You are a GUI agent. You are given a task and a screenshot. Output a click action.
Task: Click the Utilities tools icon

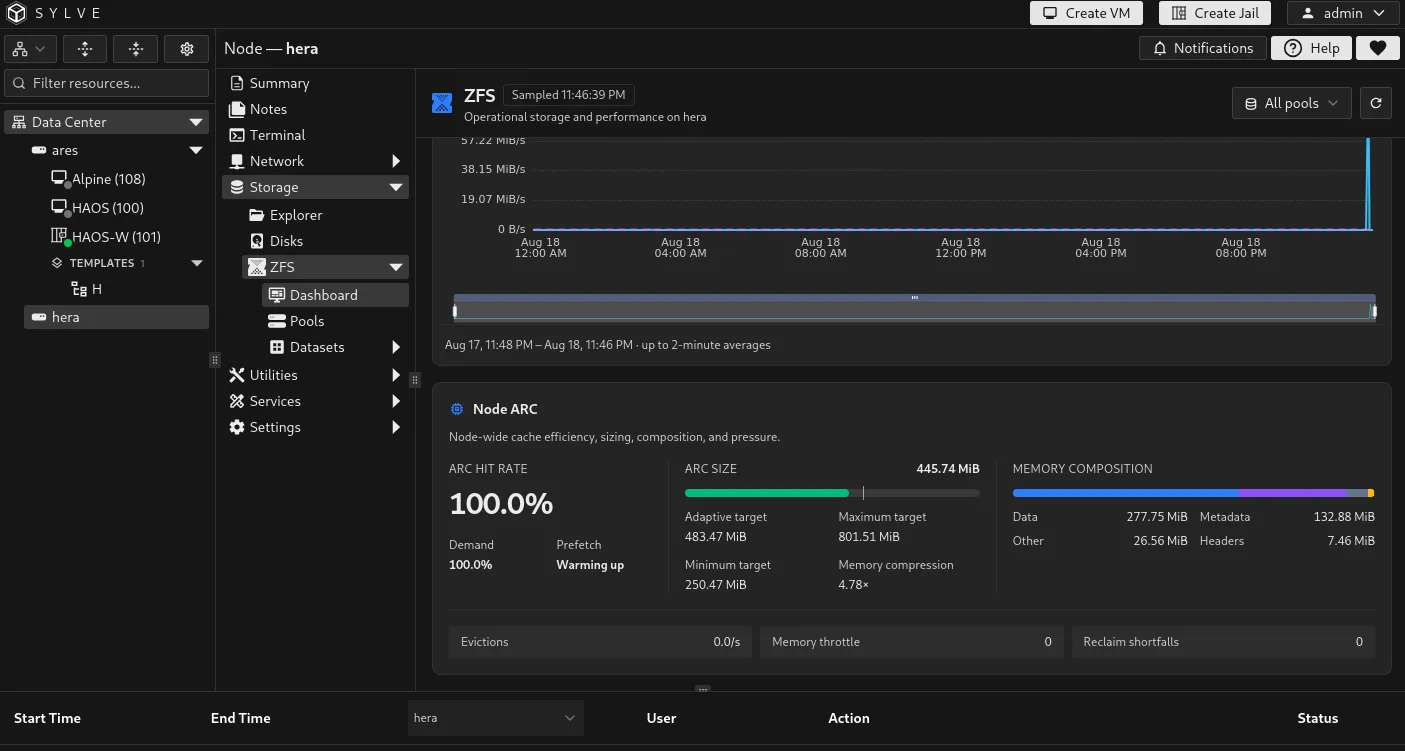coord(237,375)
